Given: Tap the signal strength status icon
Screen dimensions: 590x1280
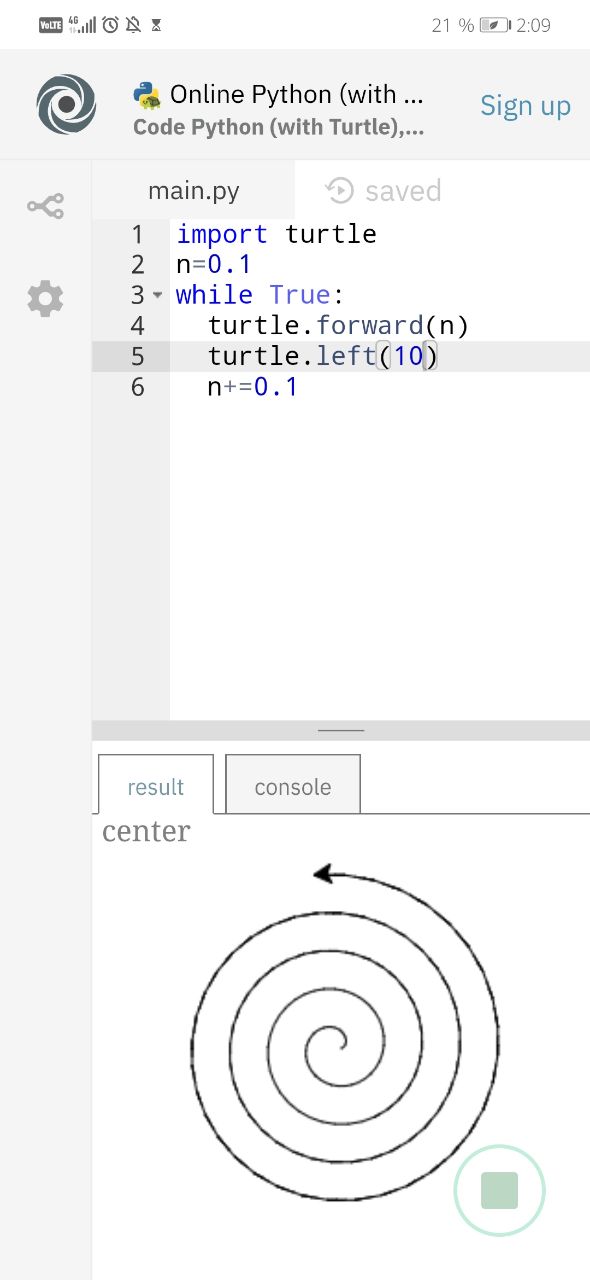Looking at the screenshot, I should click(x=82, y=24).
